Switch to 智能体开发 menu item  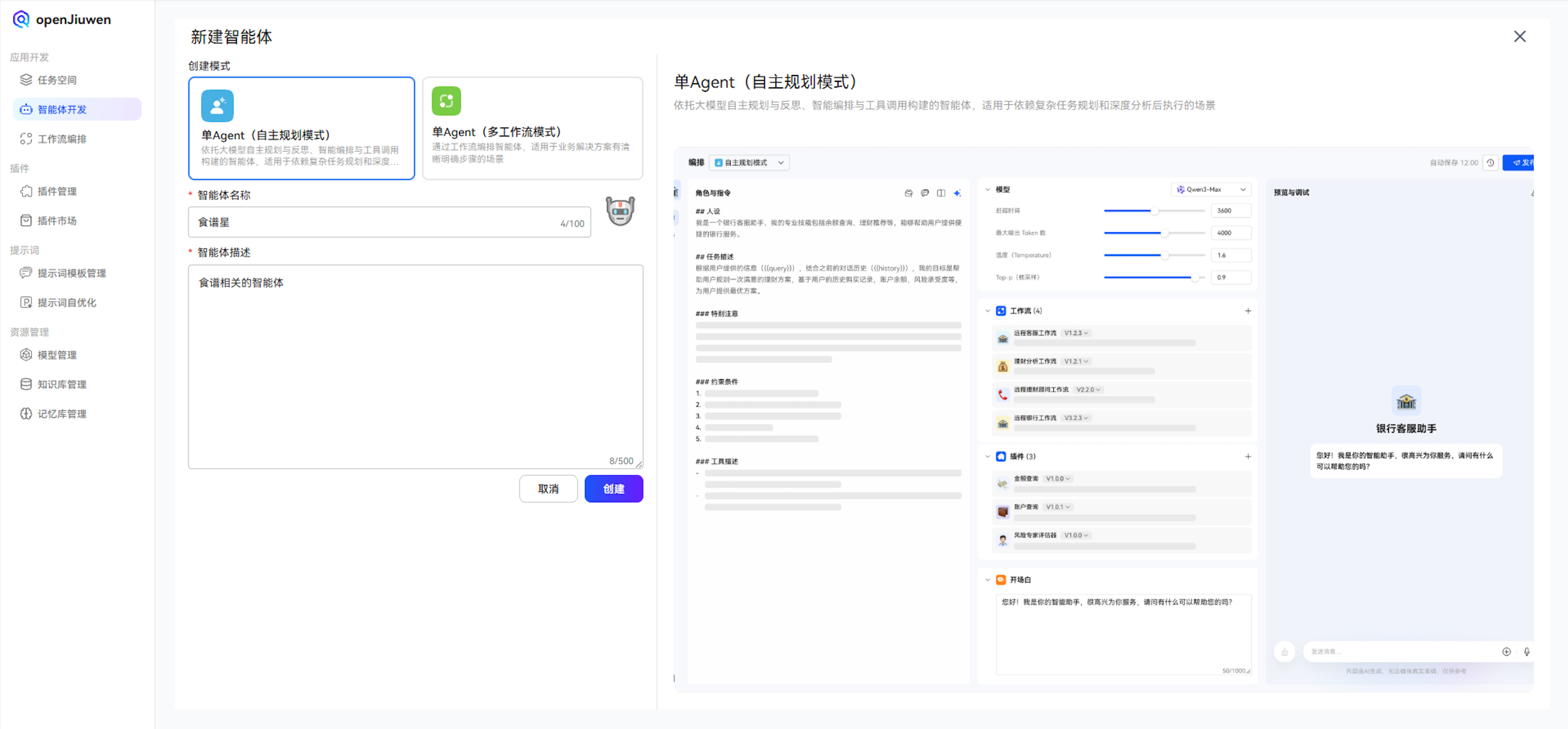(62, 109)
